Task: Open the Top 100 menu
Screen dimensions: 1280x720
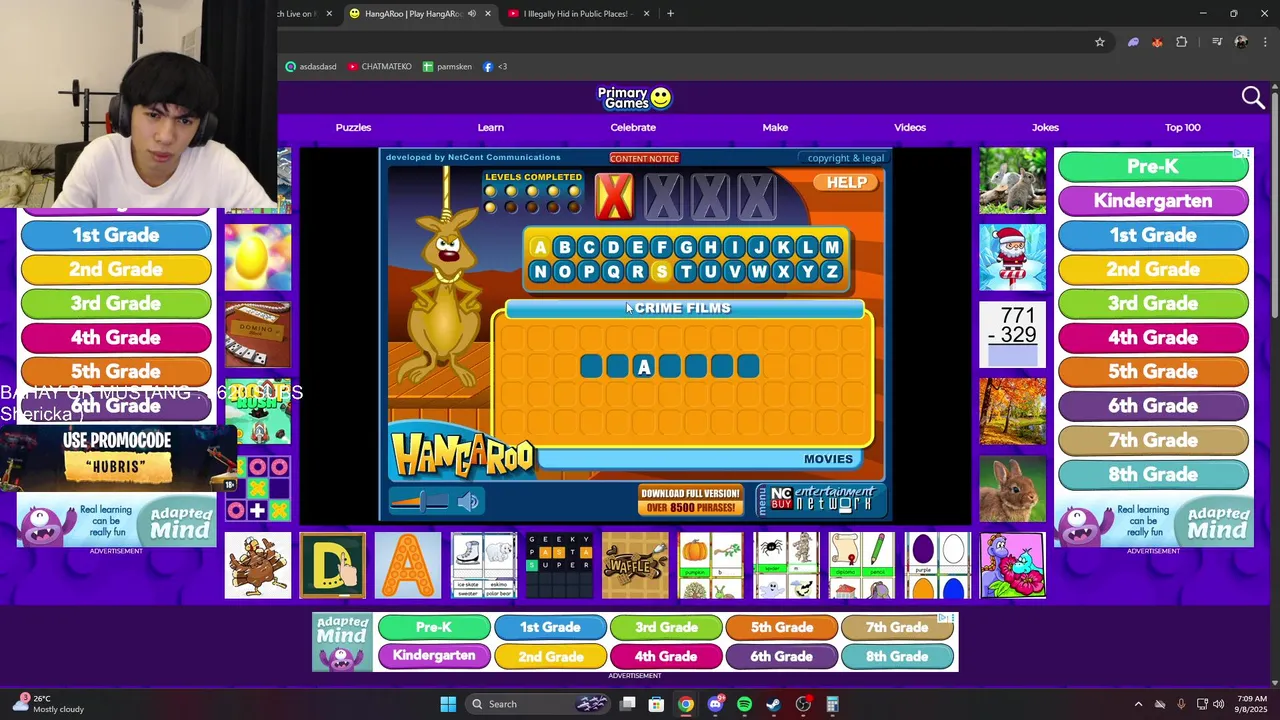Action: (1183, 127)
